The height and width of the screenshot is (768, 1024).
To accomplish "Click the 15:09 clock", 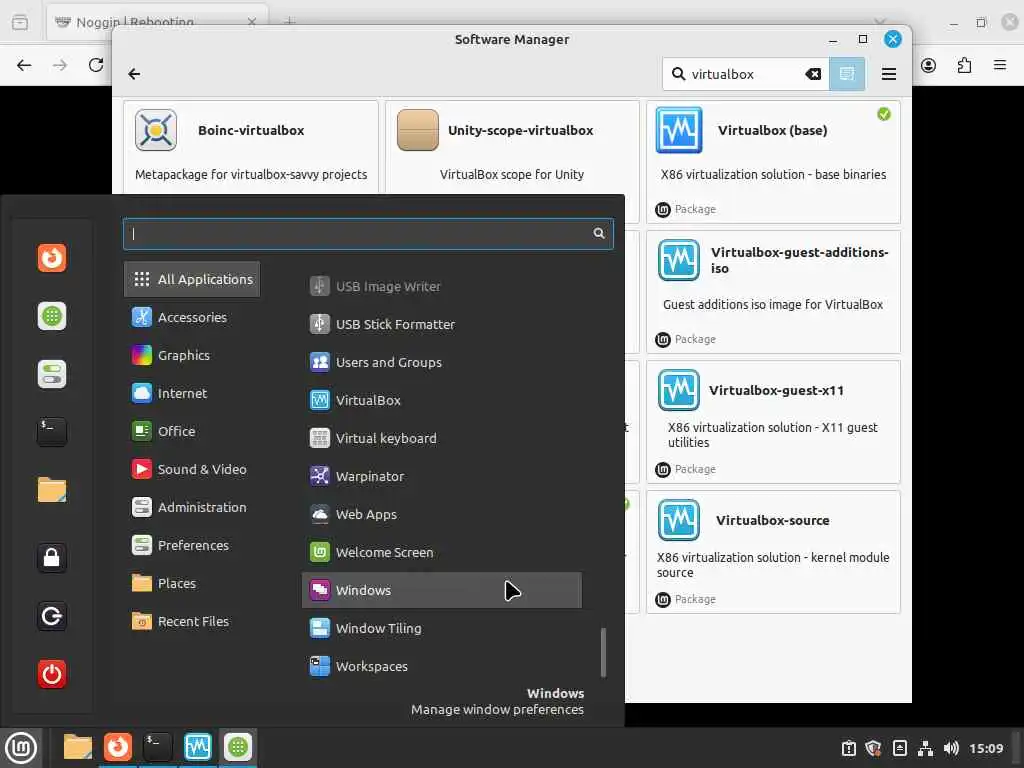I will point(986,748).
